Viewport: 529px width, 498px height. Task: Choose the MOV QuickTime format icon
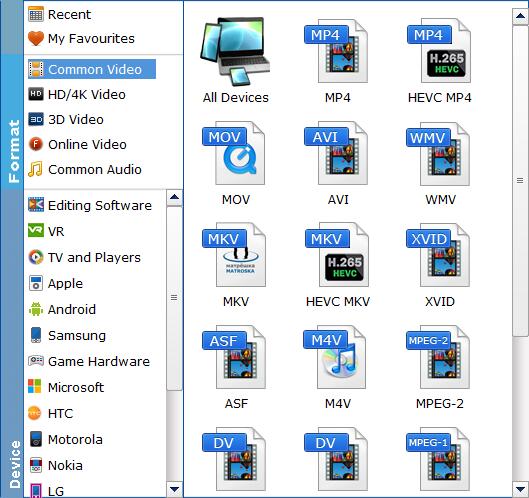pos(234,153)
